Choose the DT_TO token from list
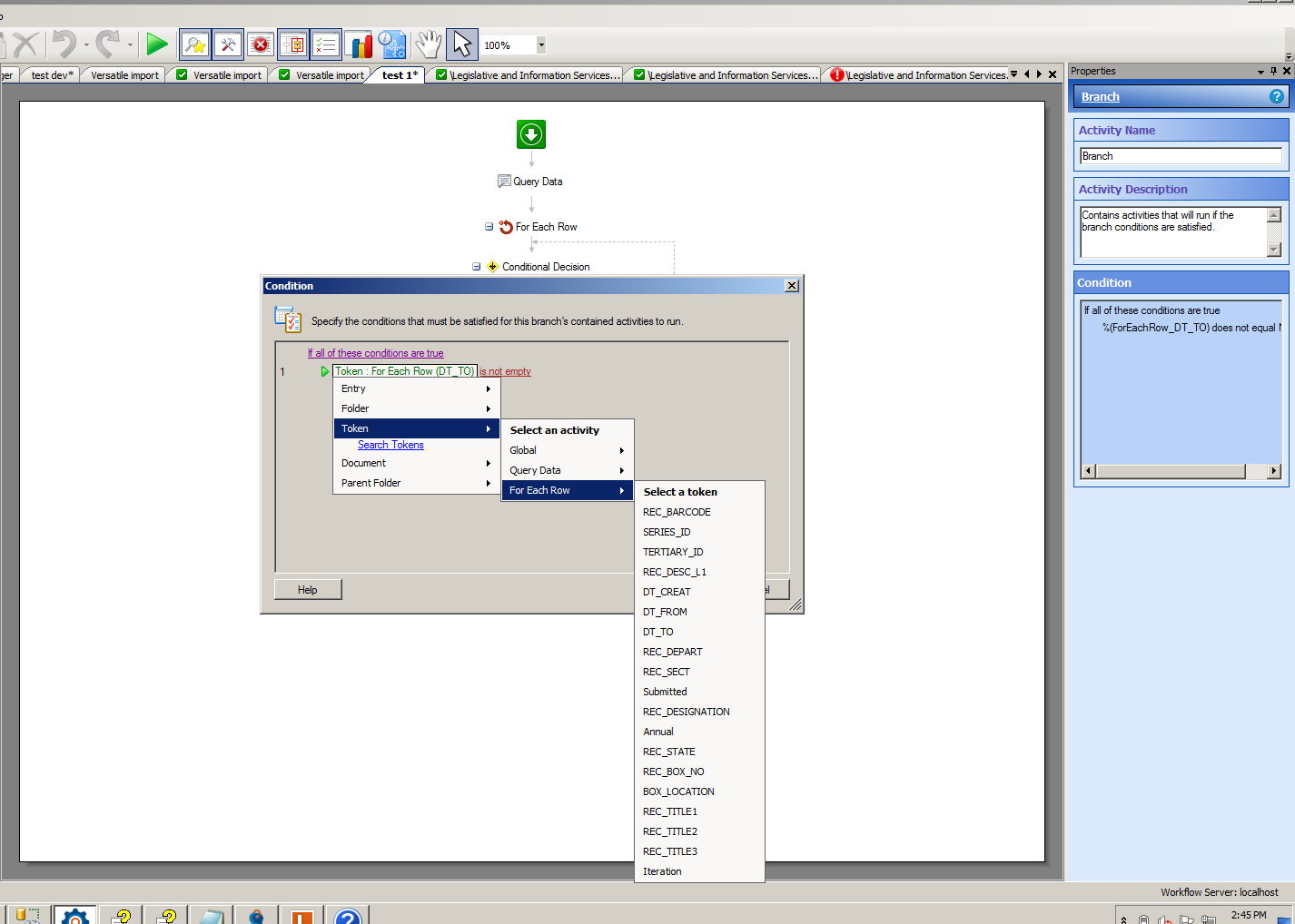The image size is (1295, 924). click(x=658, y=632)
